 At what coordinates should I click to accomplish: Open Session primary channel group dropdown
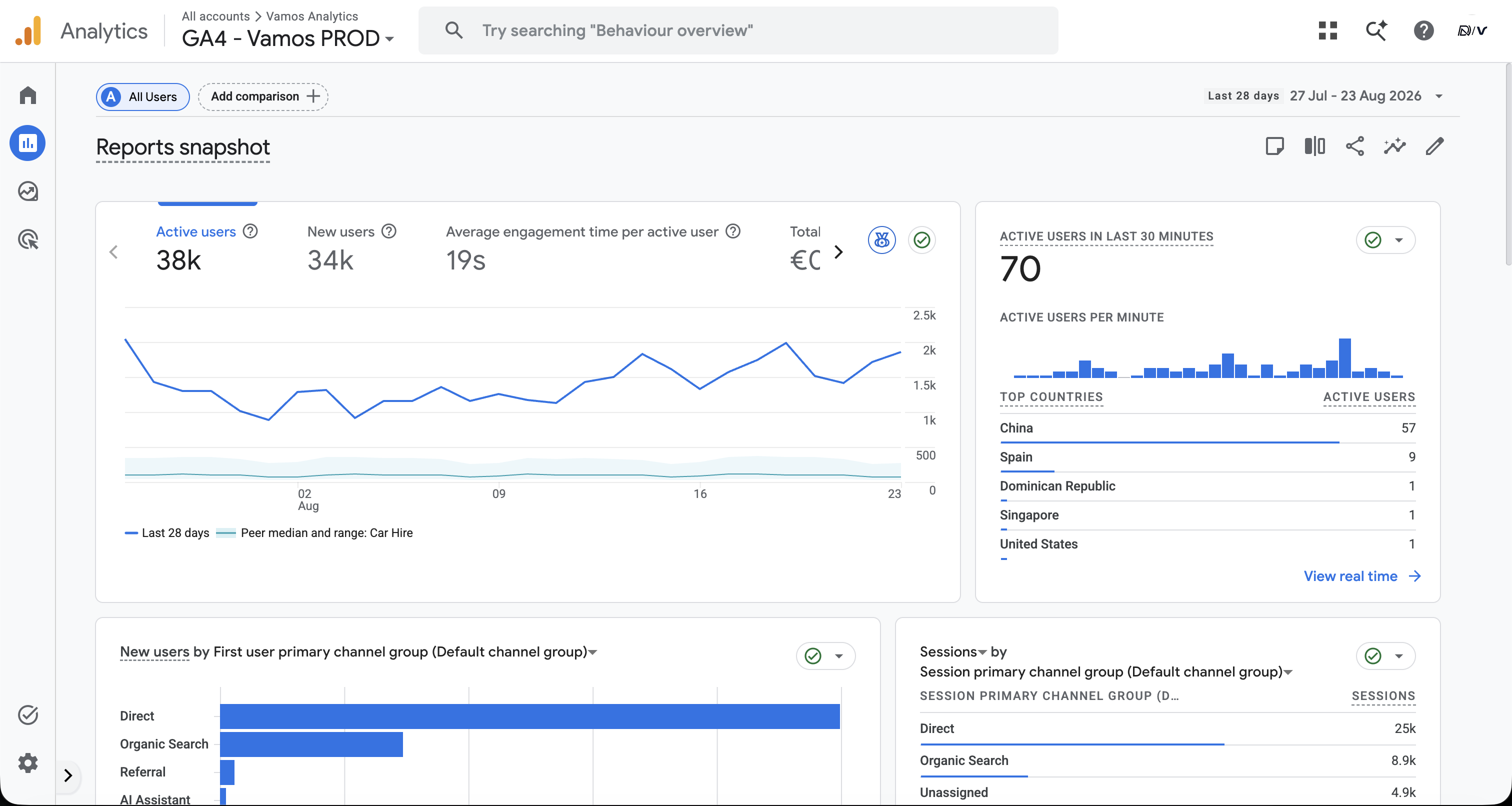(x=1106, y=671)
